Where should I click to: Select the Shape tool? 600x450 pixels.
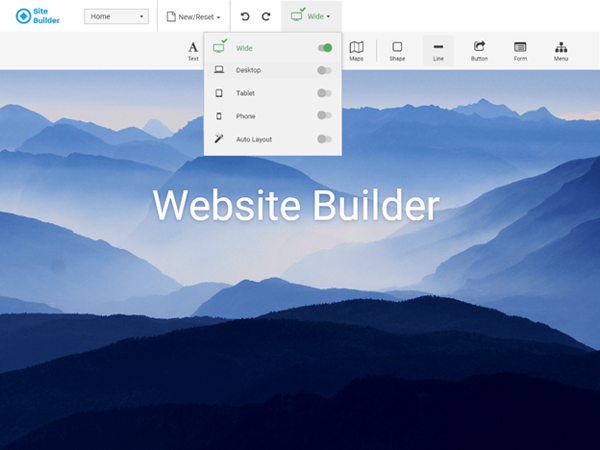tap(397, 51)
